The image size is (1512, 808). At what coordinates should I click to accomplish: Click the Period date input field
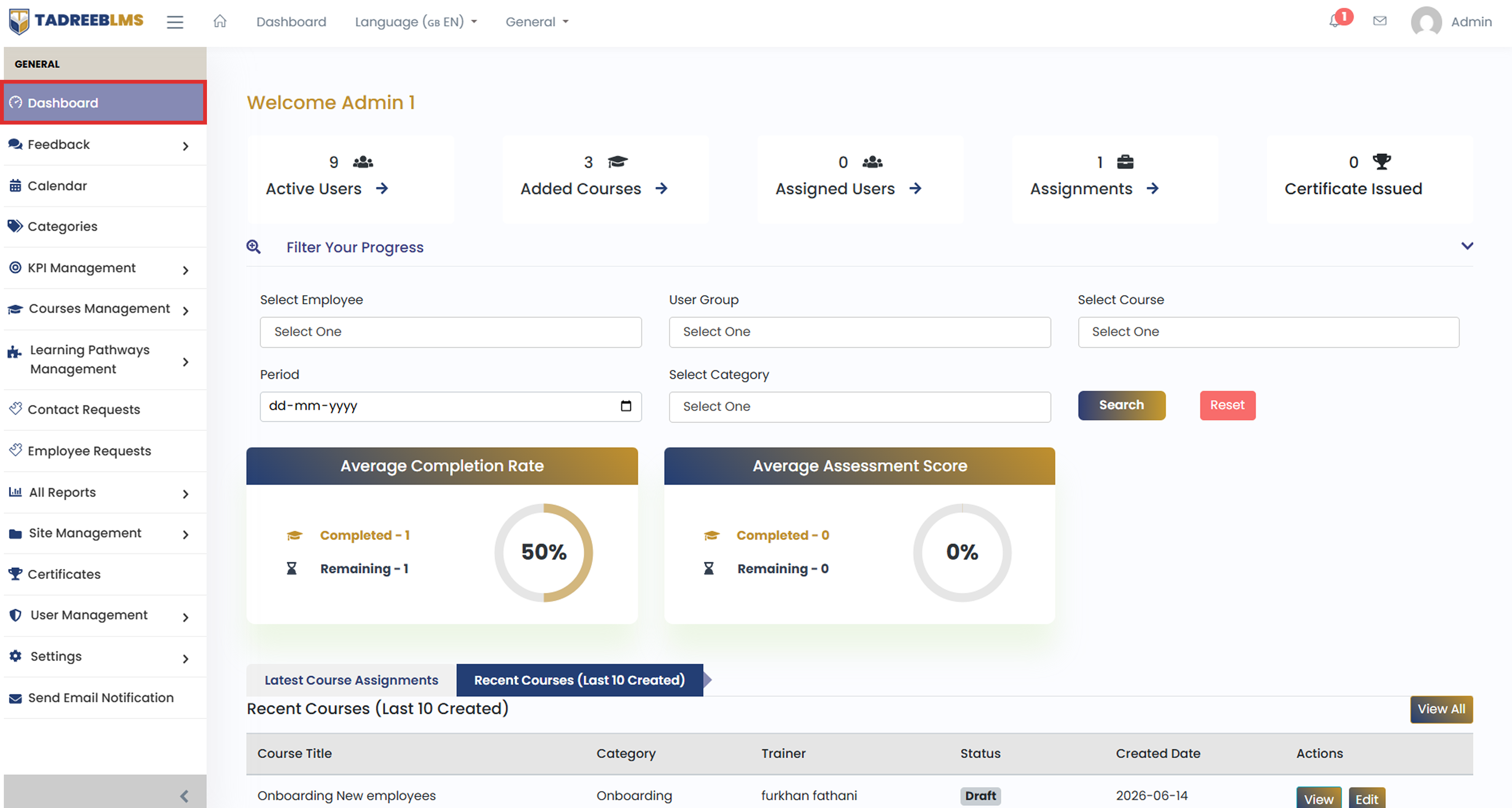(451, 407)
